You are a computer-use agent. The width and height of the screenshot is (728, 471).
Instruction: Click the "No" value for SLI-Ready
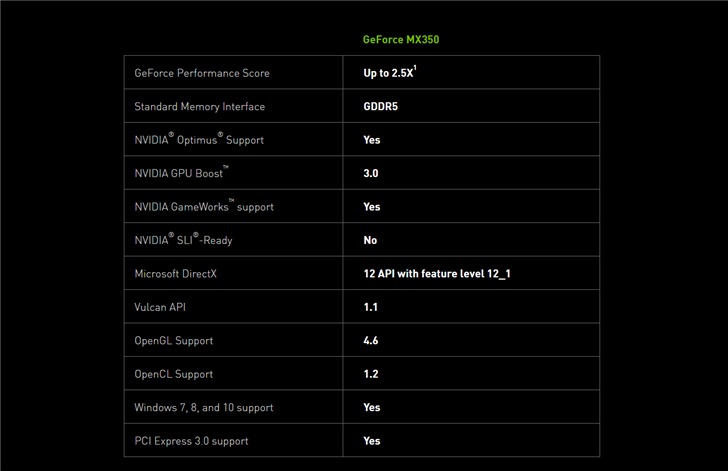pyautogui.click(x=370, y=240)
